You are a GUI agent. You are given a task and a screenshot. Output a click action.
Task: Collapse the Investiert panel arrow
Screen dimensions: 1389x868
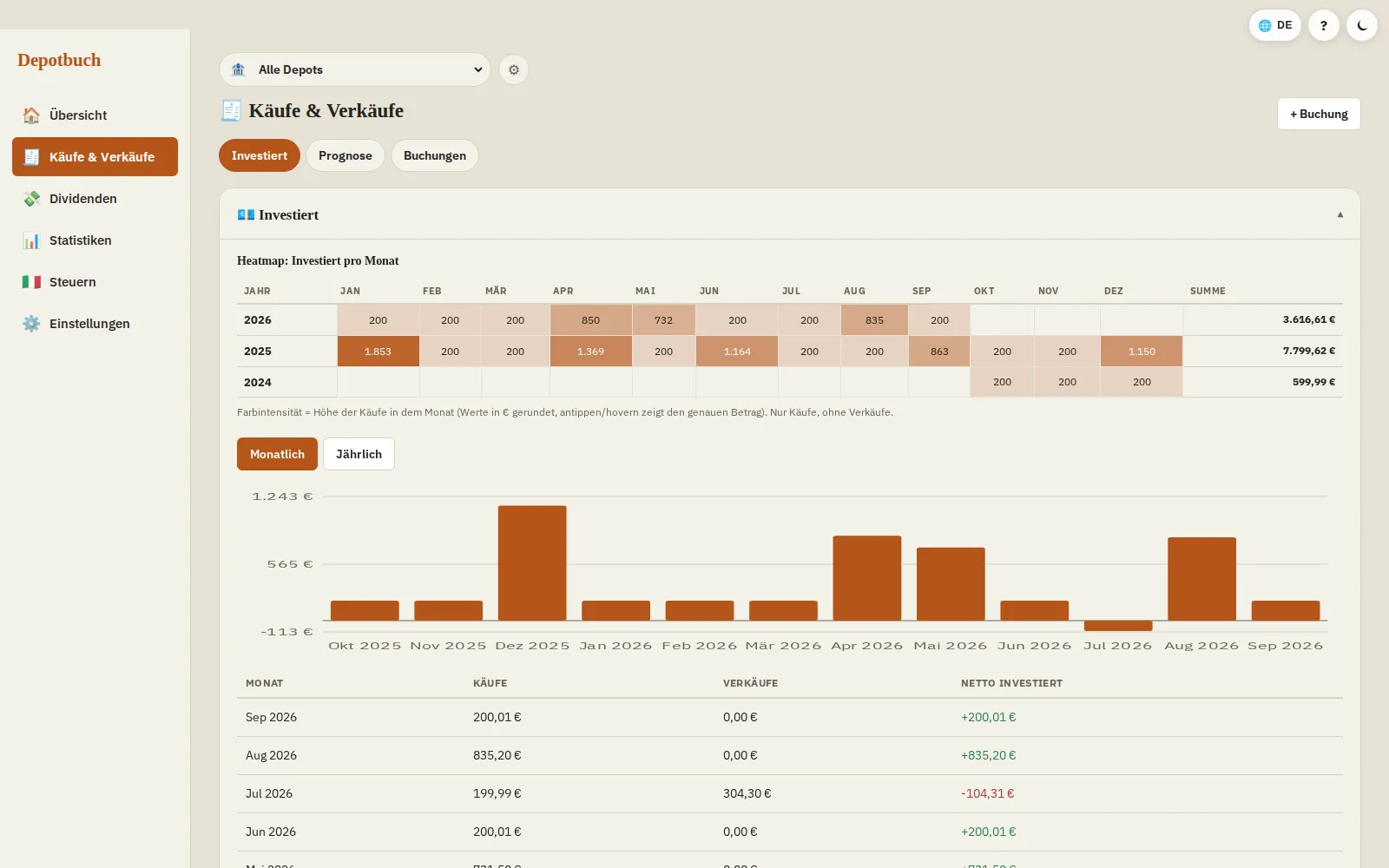pos(1340,214)
